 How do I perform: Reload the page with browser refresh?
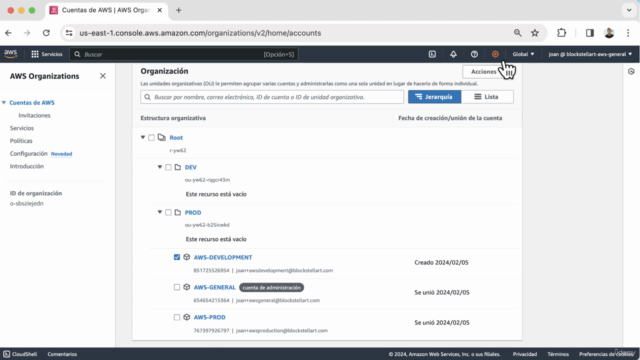[x=46, y=33]
